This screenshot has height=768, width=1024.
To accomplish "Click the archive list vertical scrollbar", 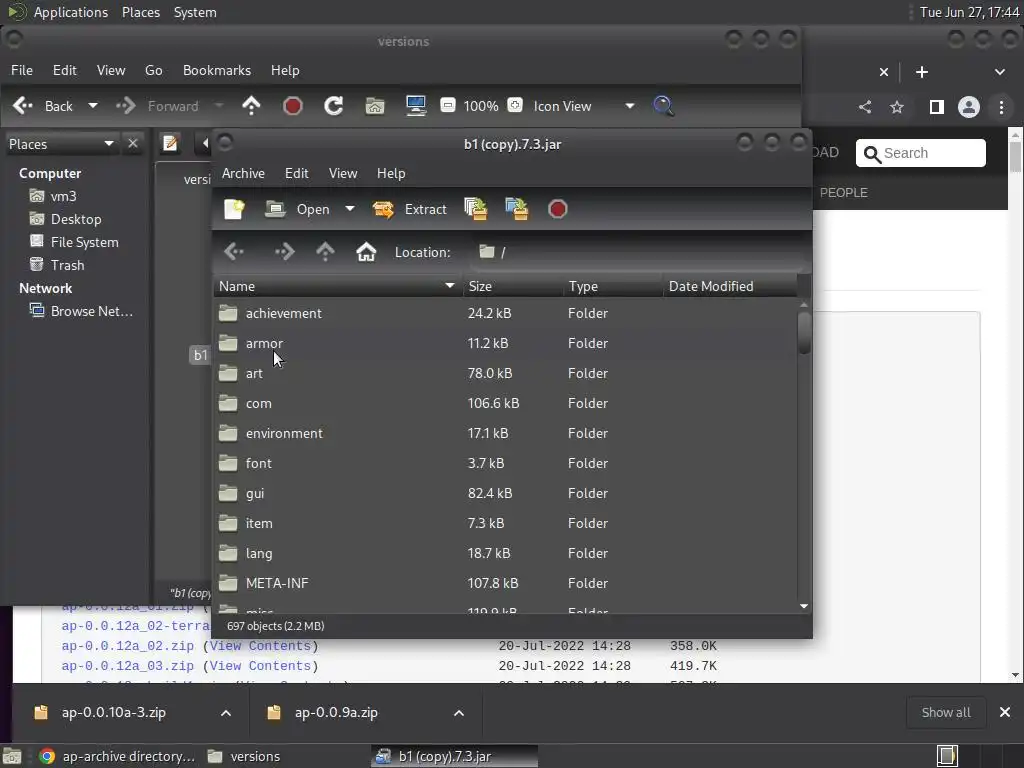I will click(804, 333).
